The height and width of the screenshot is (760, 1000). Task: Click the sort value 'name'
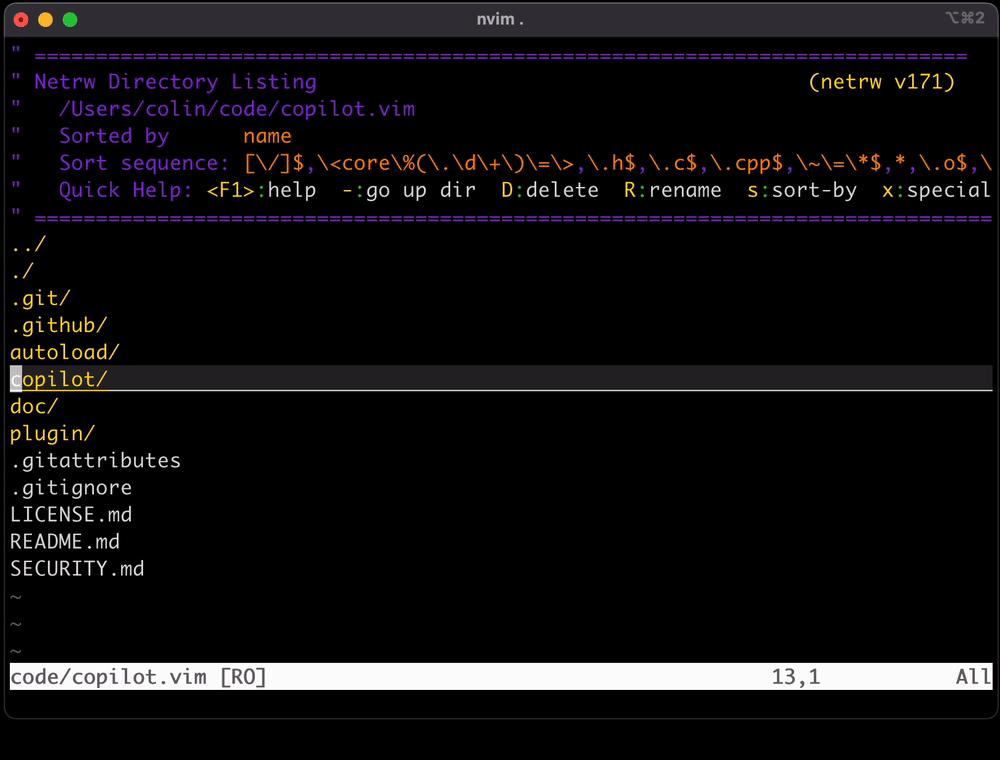pos(267,136)
